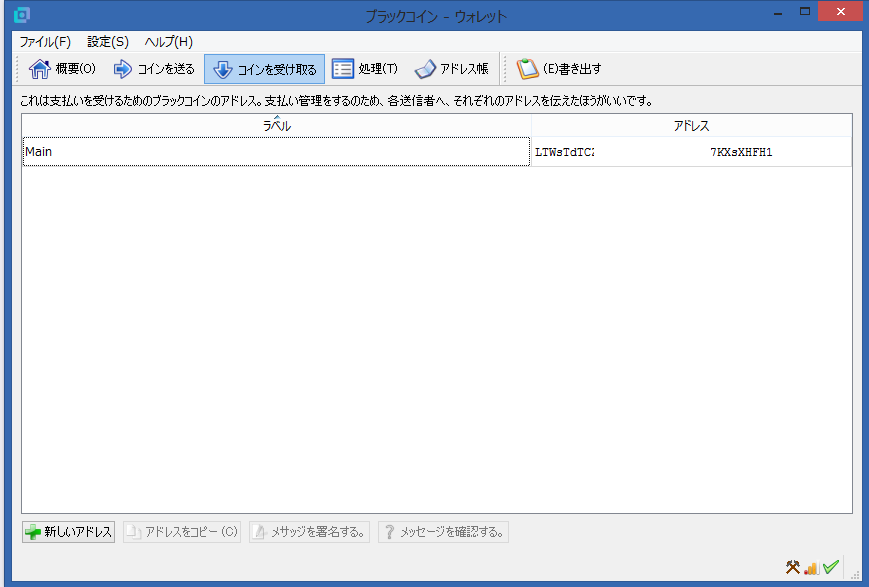Click the mining pickaxe status icon
The image size is (869, 587).
click(793, 567)
